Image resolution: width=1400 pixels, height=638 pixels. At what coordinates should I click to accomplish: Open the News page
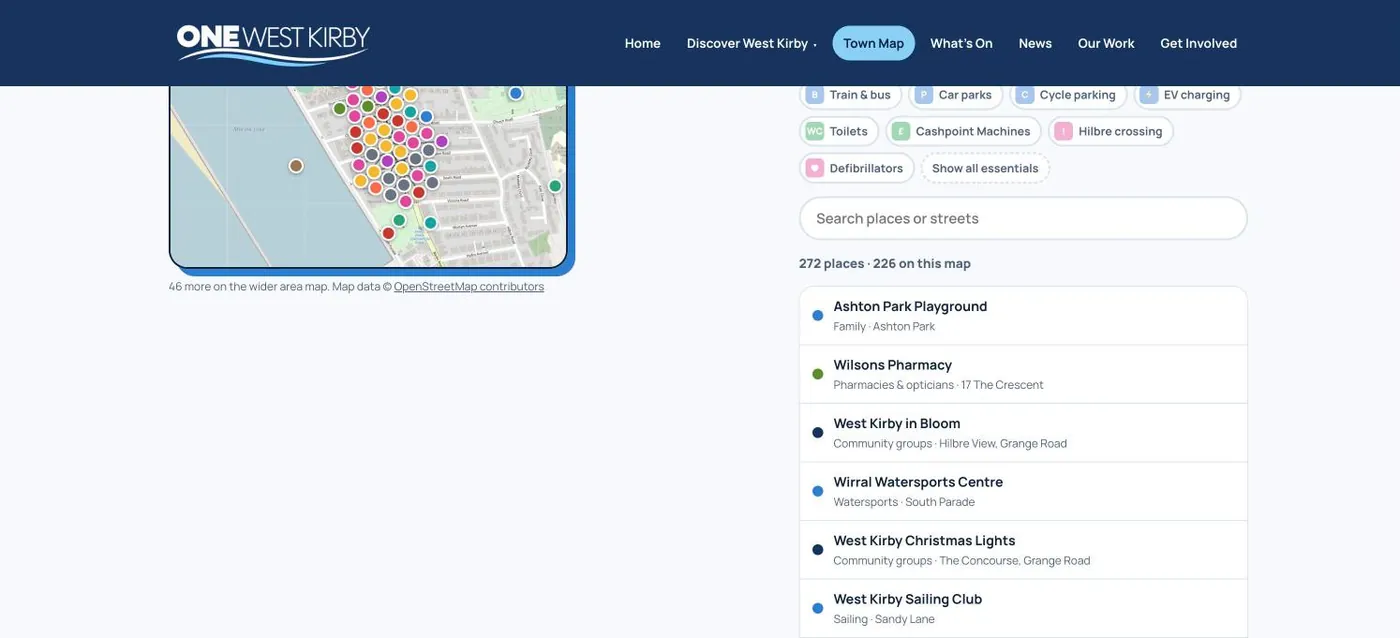point(1035,43)
